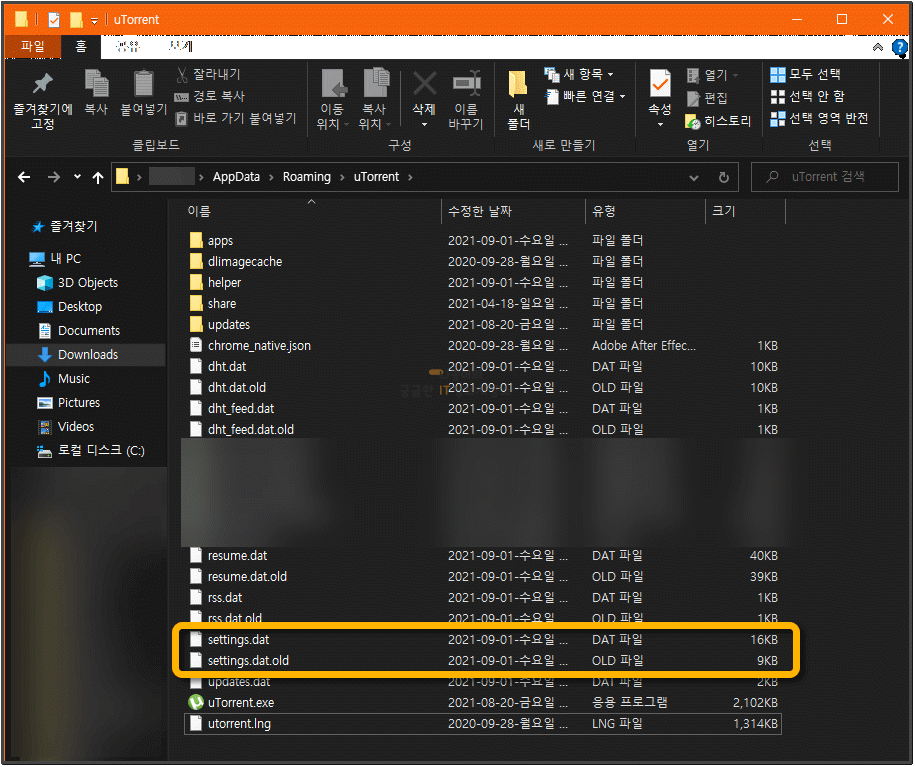Open Help via the question mark icon
The image size is (915, 767).
[899, 47]
